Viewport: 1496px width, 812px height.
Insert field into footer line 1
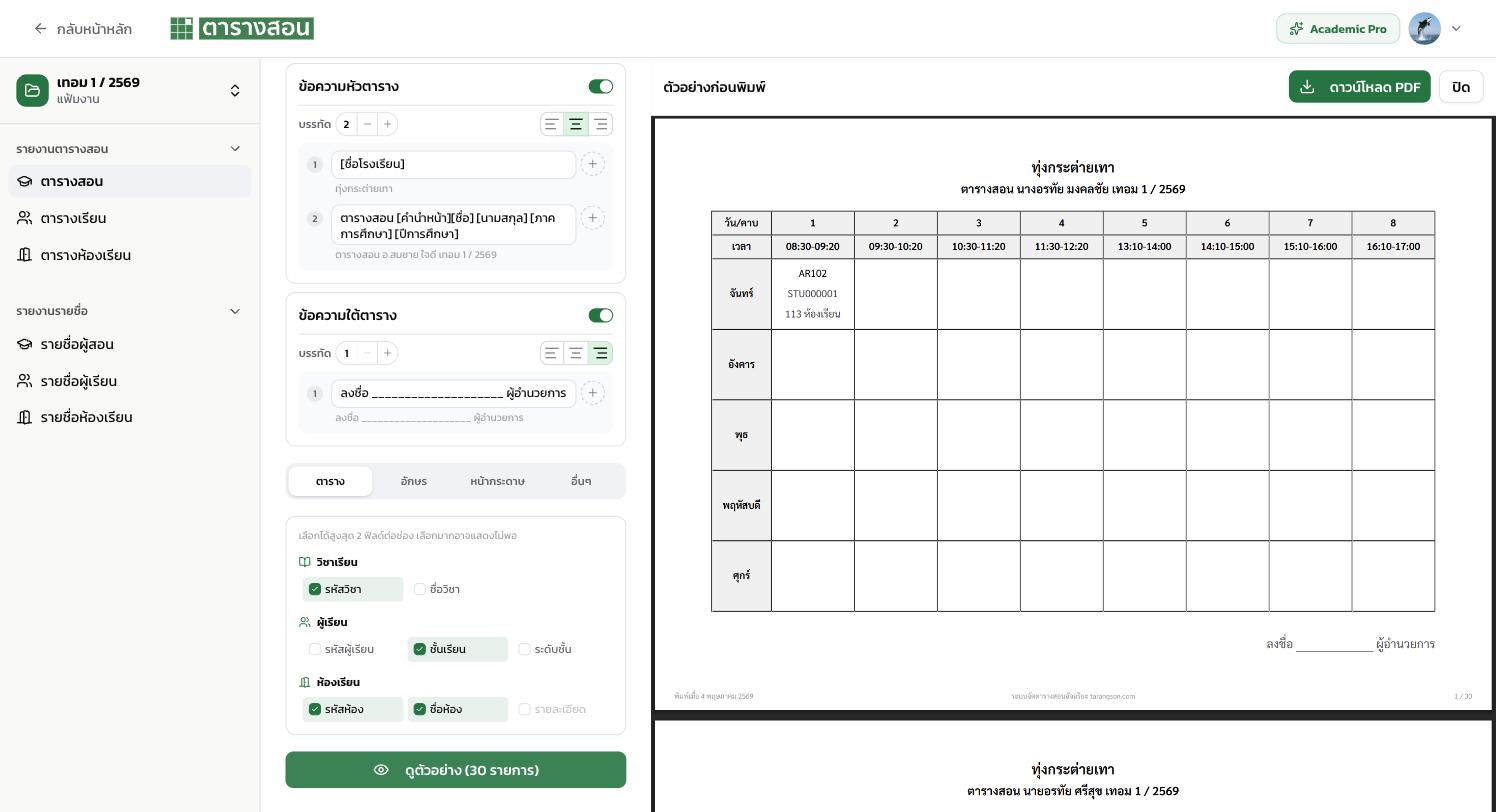coord(592,393)
